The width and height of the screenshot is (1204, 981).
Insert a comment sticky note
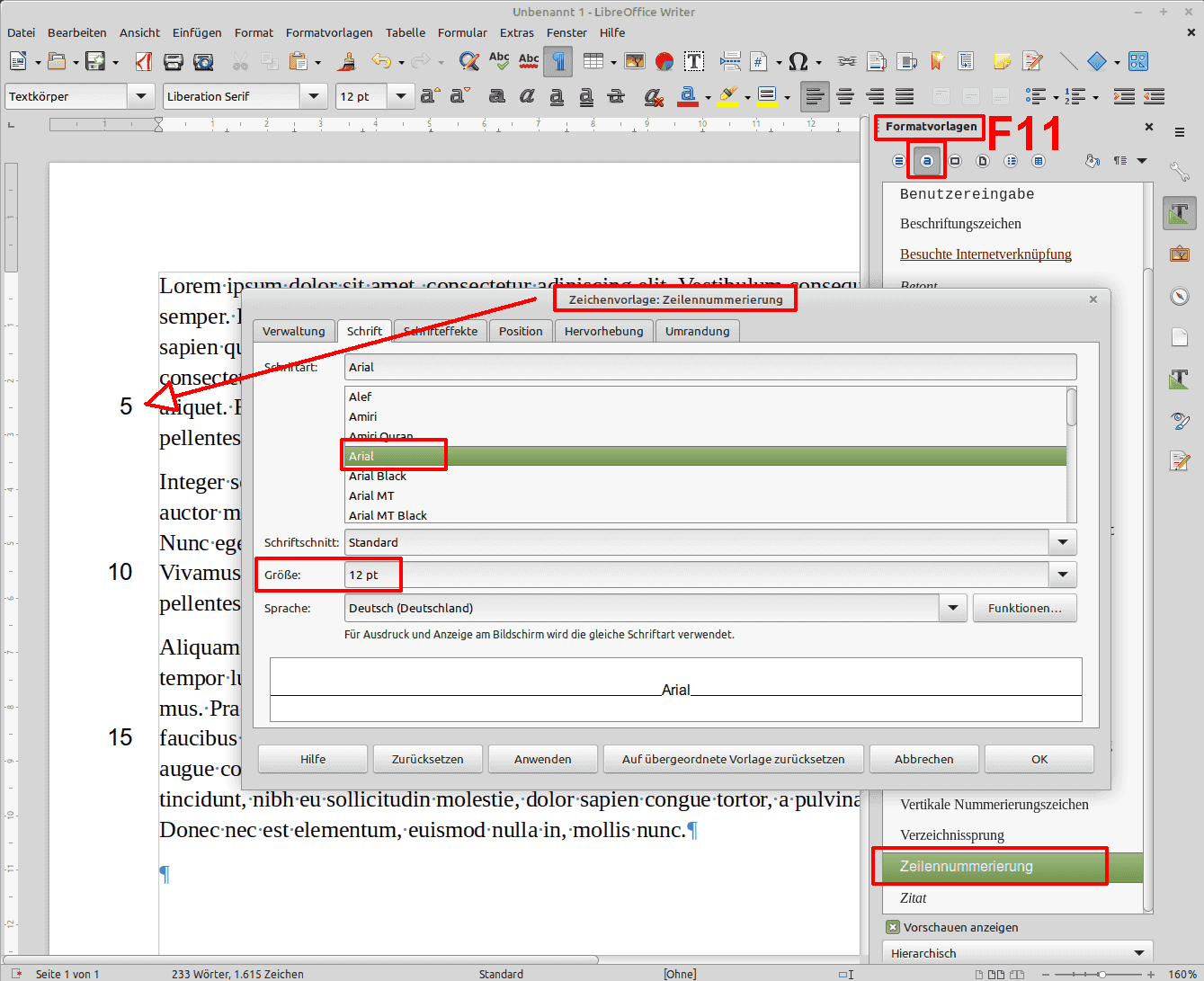point(1002,61)
